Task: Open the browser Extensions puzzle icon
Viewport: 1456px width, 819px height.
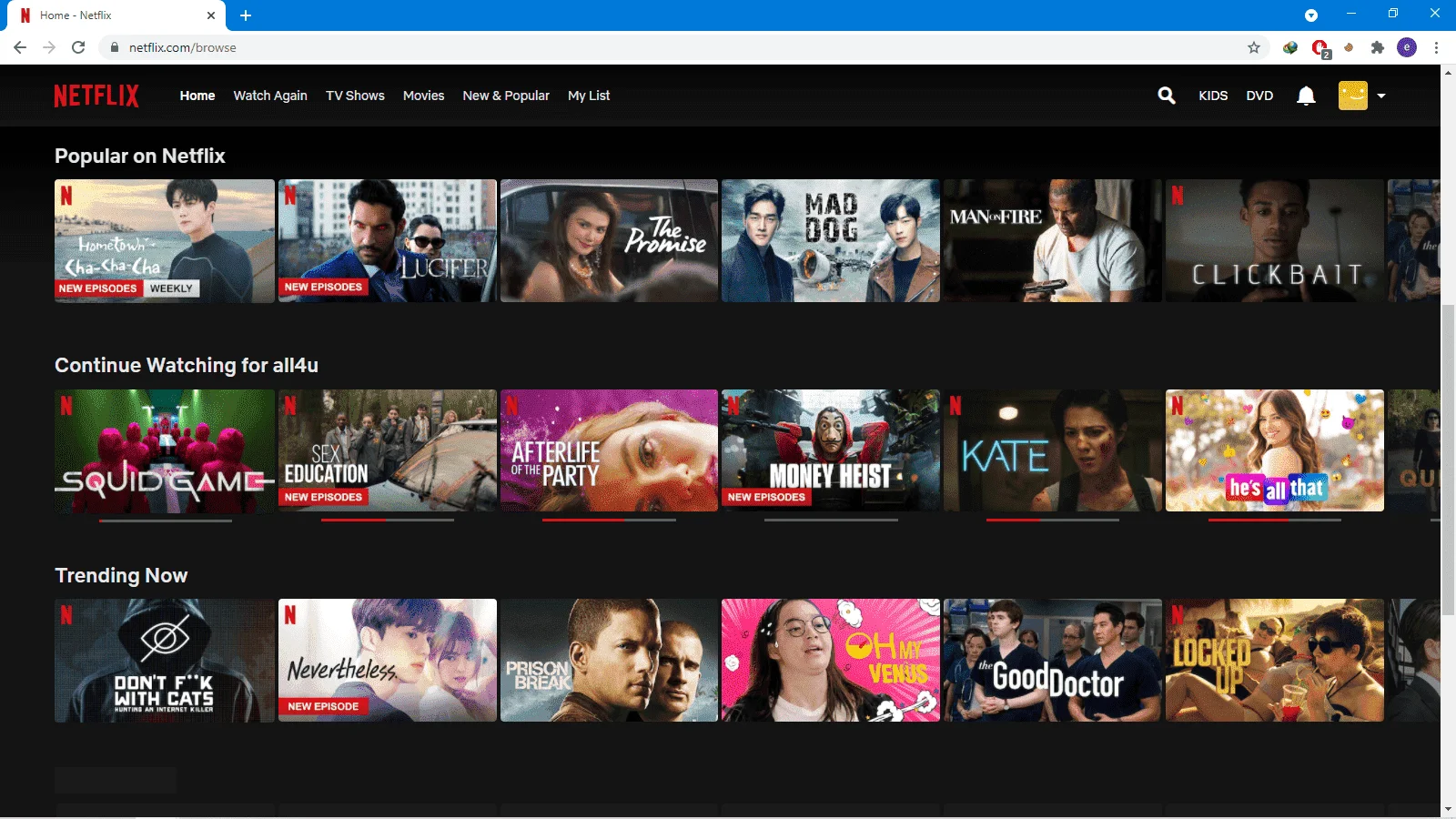Action: pos(1378,47)
